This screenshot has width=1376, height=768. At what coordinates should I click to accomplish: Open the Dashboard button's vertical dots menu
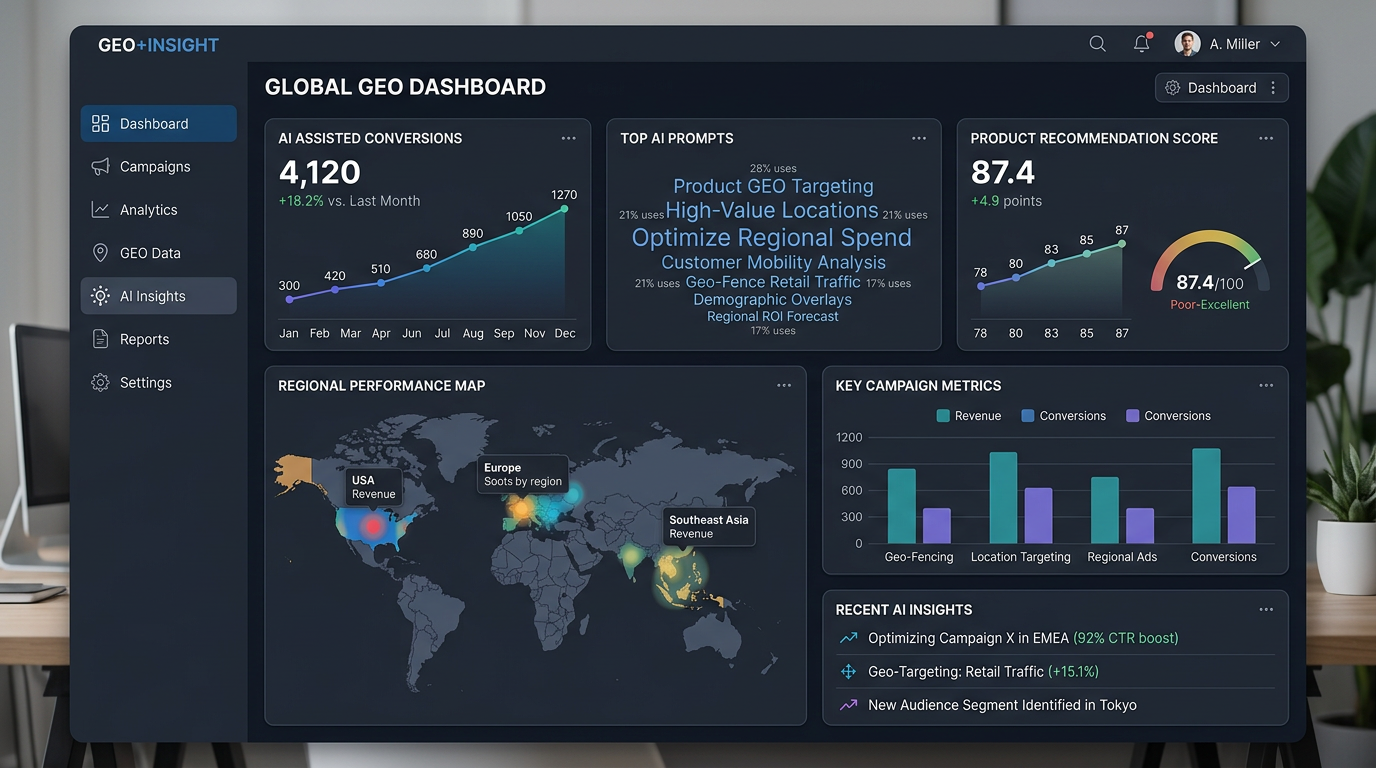[1273, 88]
